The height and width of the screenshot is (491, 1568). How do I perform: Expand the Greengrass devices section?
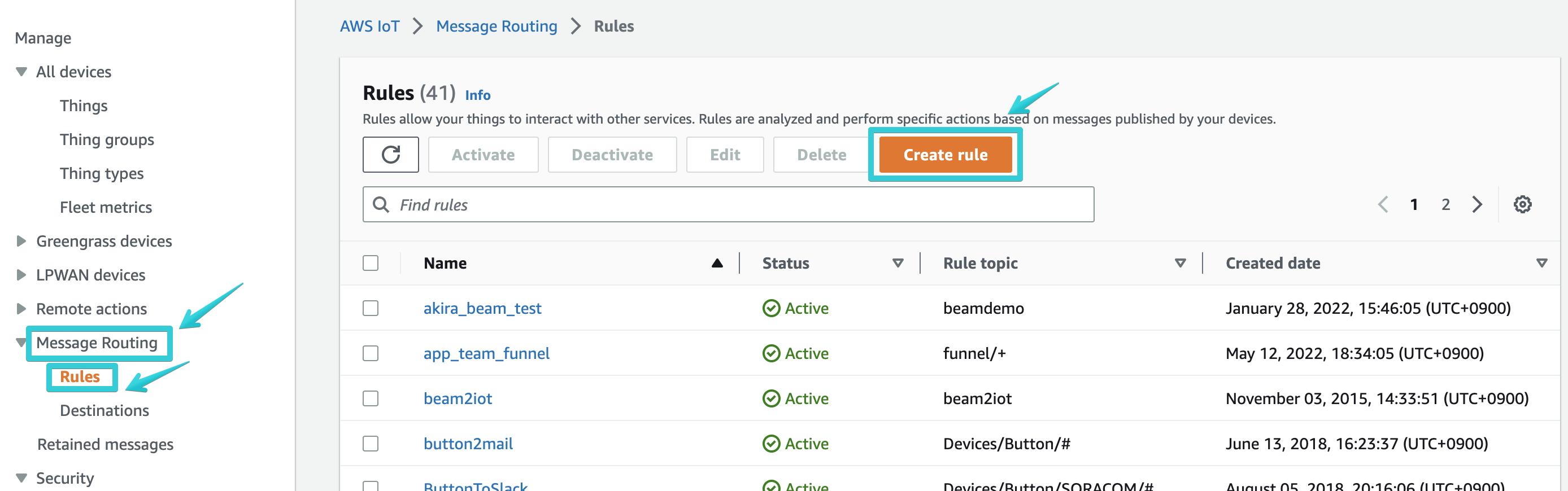click(21, 241)
